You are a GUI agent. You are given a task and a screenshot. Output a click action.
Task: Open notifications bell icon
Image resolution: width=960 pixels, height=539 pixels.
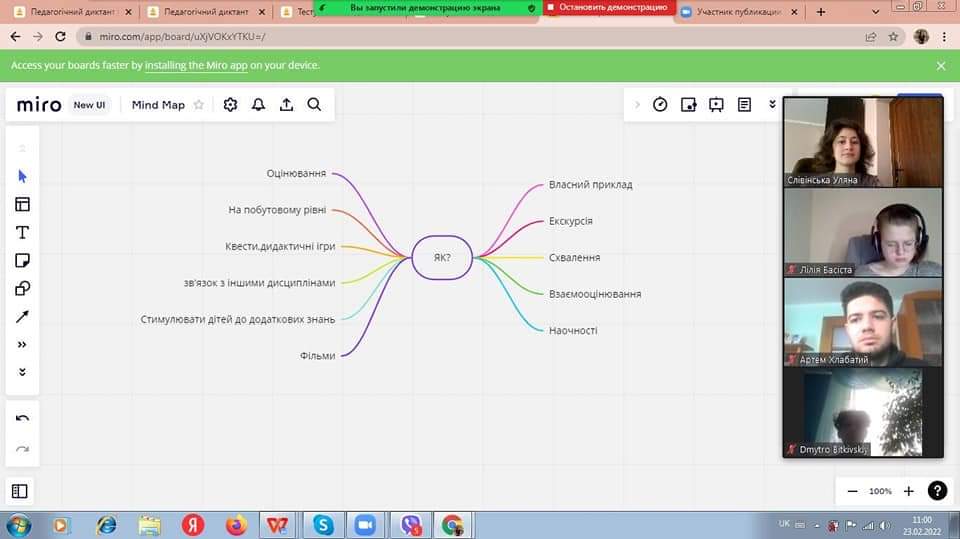(x=258, y=105)
